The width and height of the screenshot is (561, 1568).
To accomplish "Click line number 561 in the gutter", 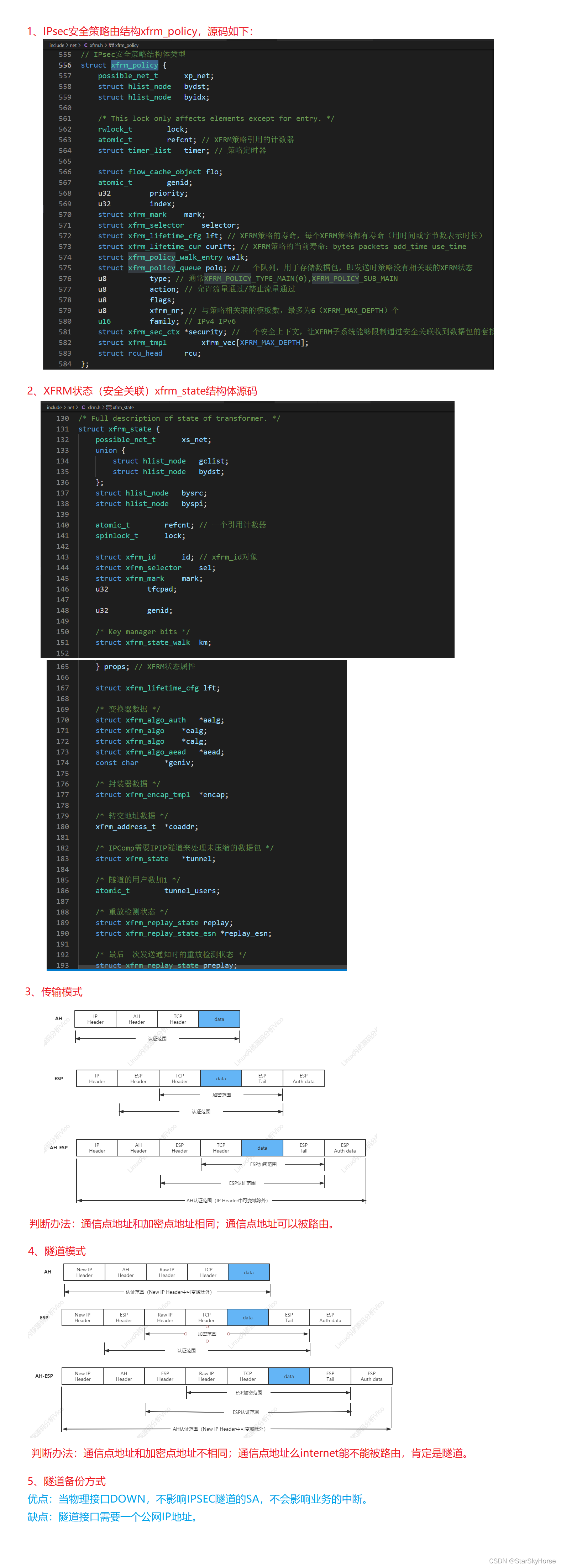I will point(64,119).
